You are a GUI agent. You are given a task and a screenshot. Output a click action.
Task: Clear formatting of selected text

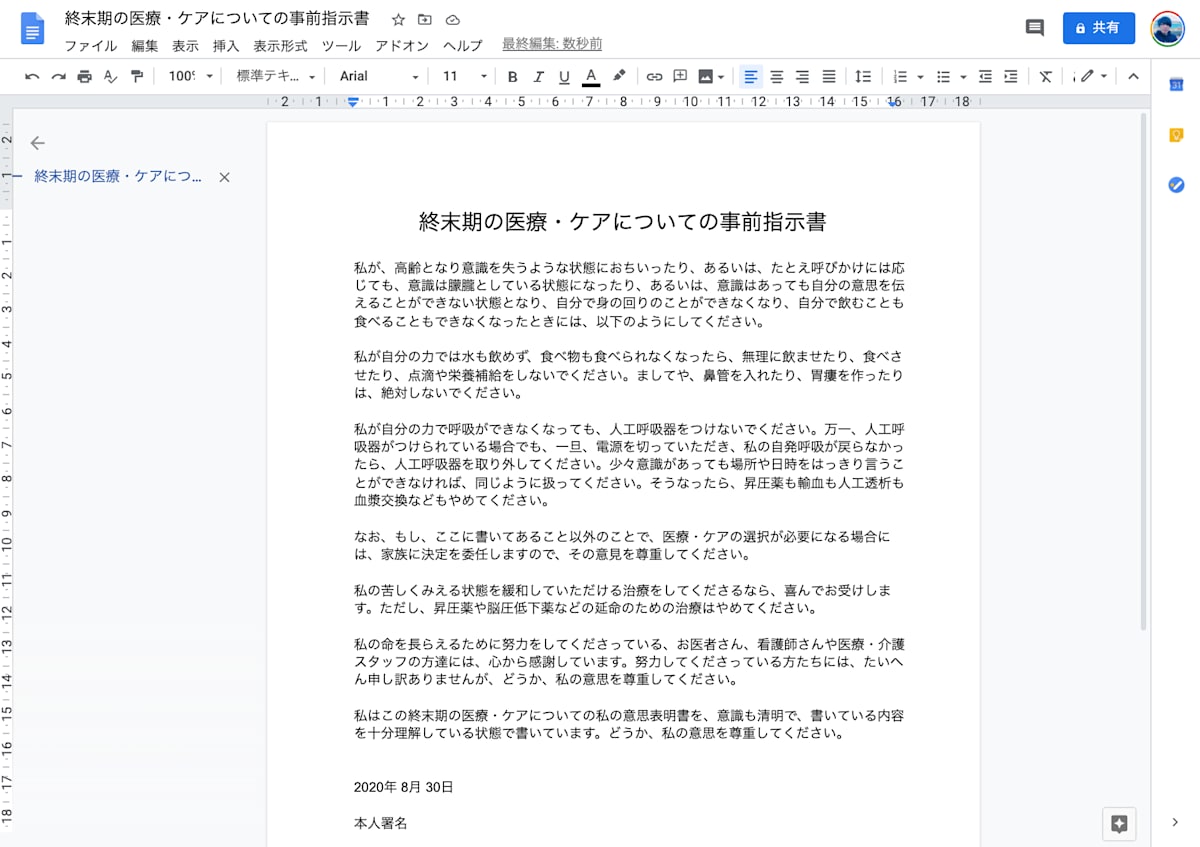1046,76
